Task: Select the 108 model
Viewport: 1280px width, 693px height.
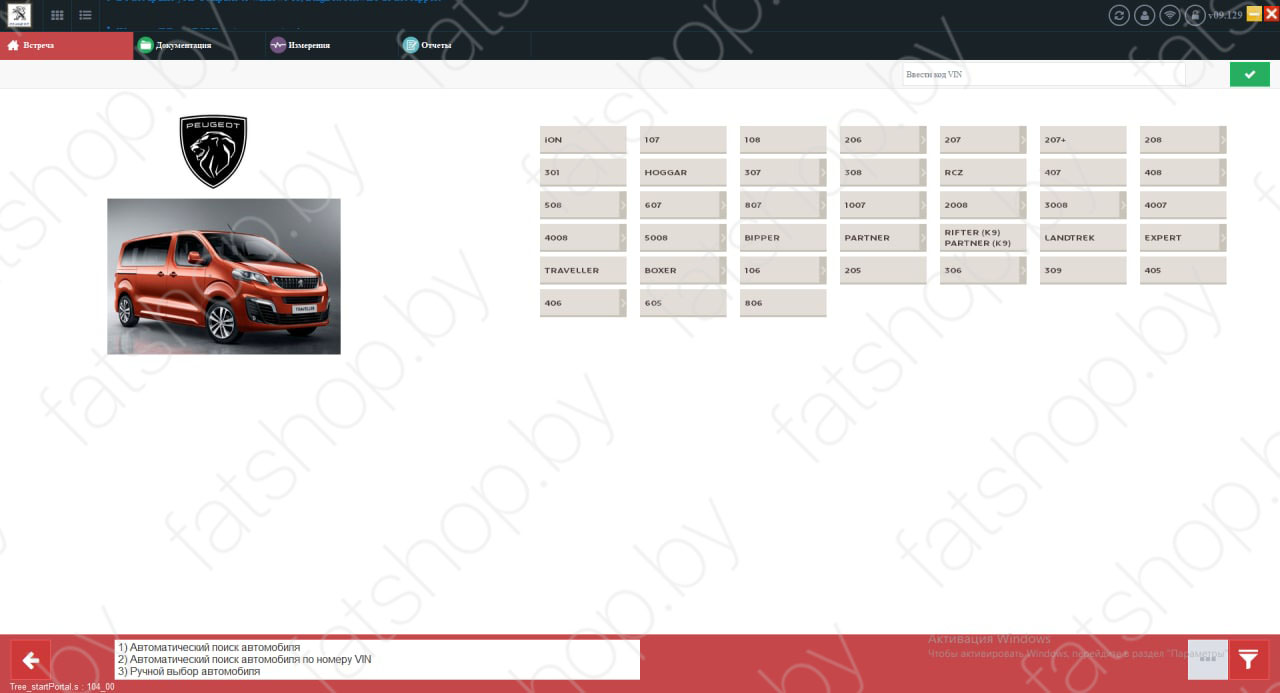Action: (x=783, y=140)
